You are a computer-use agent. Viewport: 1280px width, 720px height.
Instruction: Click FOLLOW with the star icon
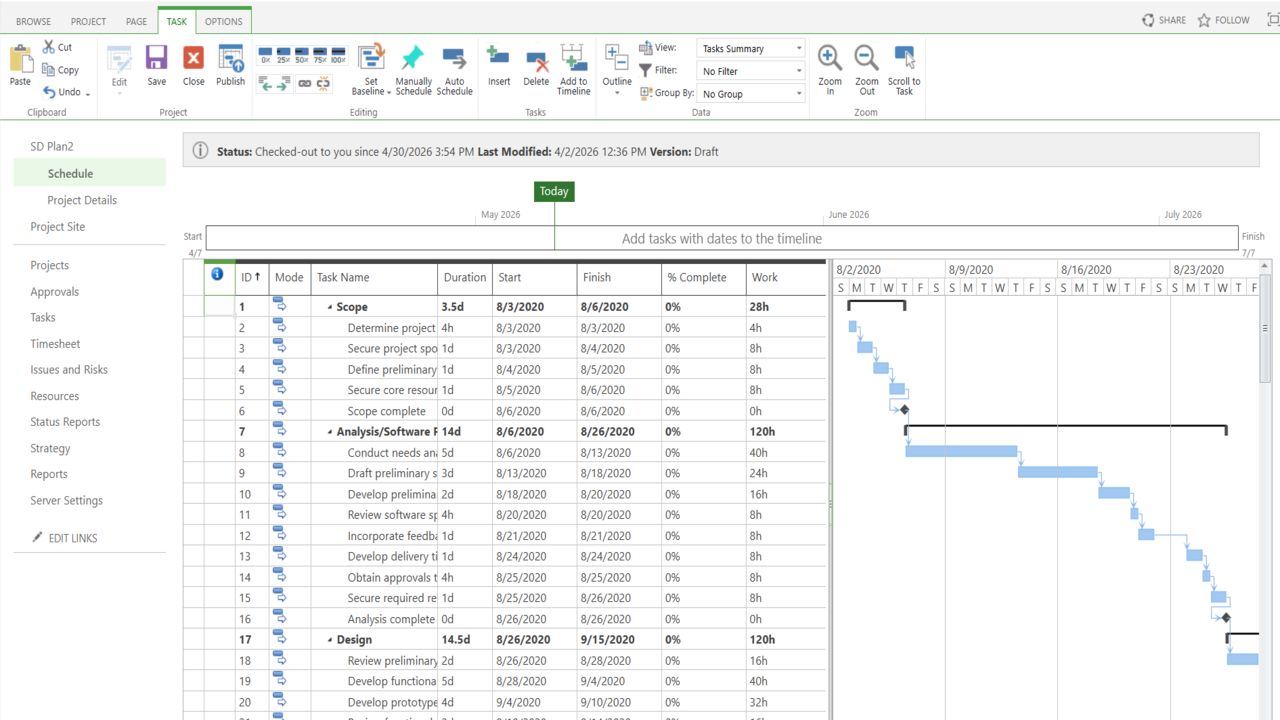1224,20
